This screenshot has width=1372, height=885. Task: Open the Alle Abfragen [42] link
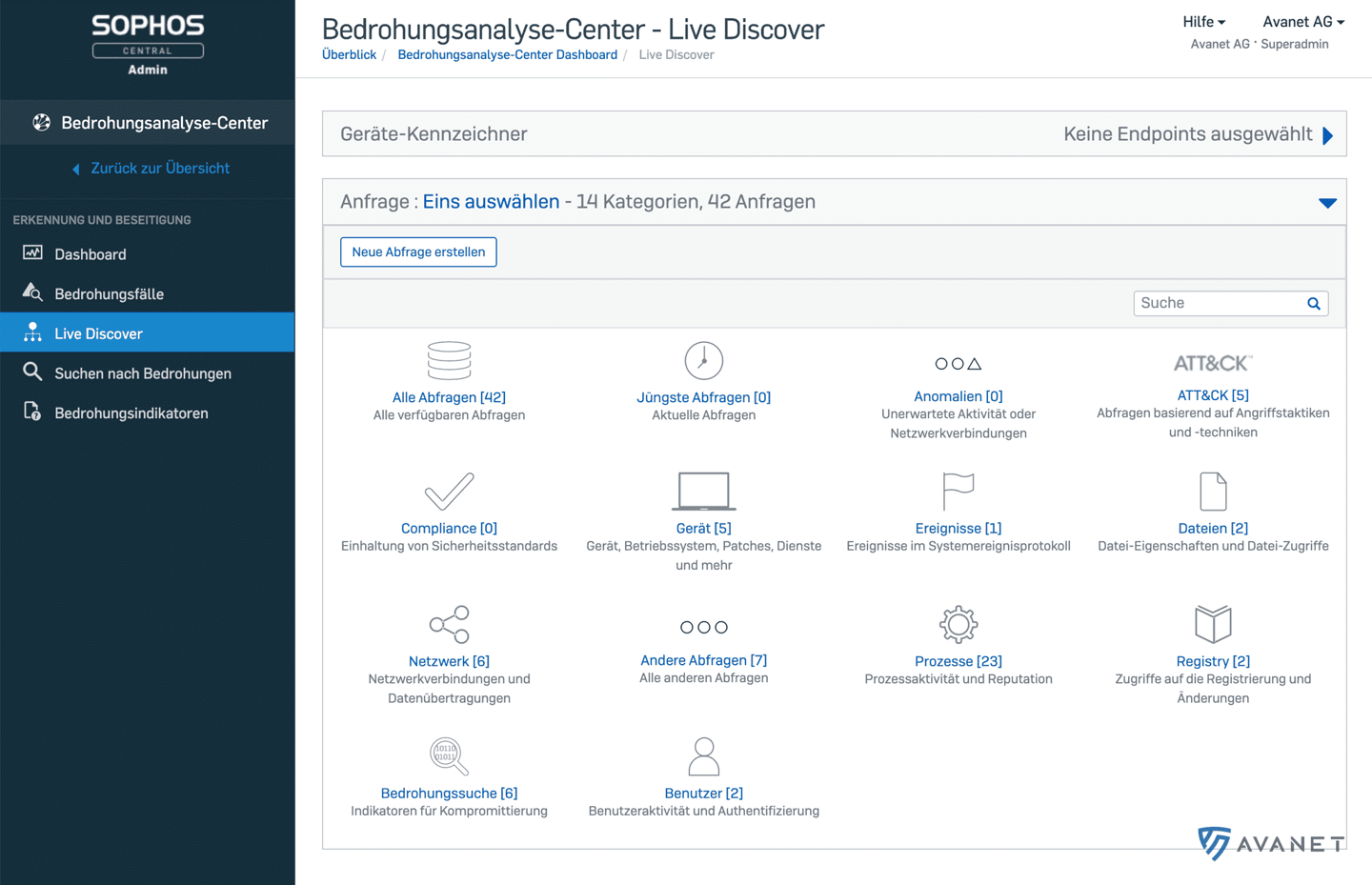point(449,397)
